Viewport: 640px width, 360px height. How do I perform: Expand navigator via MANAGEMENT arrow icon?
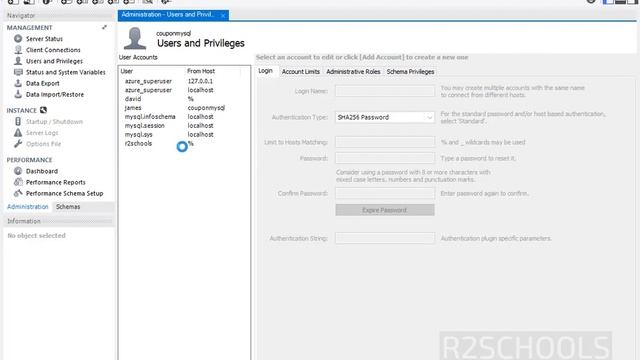(104, 27)
